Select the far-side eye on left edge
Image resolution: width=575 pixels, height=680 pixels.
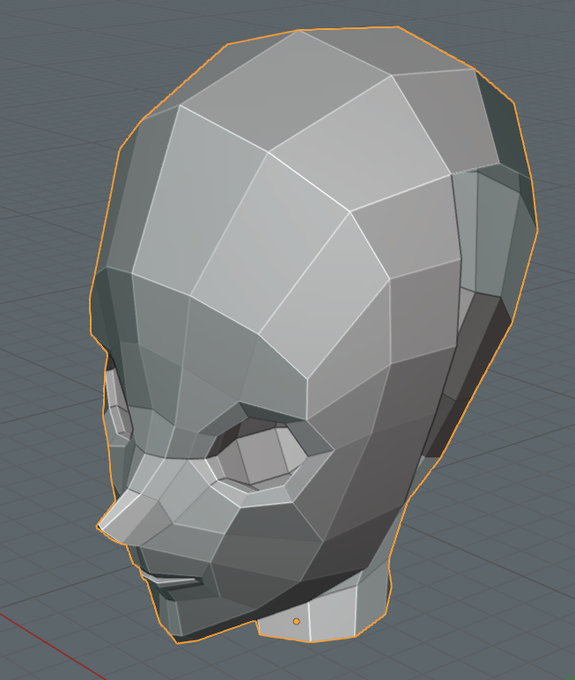click(116, 403)
